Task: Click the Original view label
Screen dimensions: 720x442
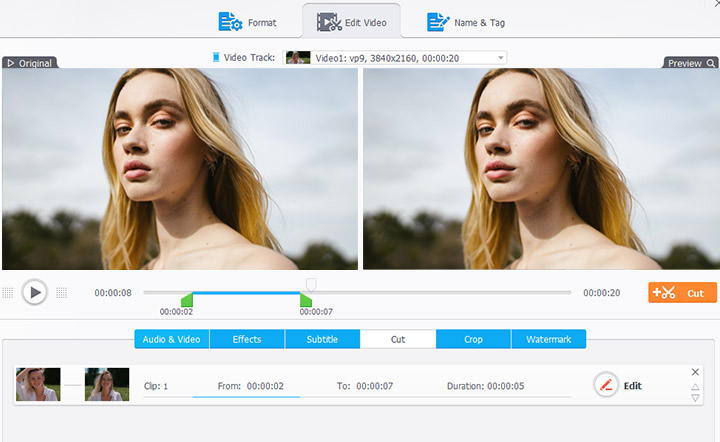Action: pyautogui.click(x=30, y=63)
